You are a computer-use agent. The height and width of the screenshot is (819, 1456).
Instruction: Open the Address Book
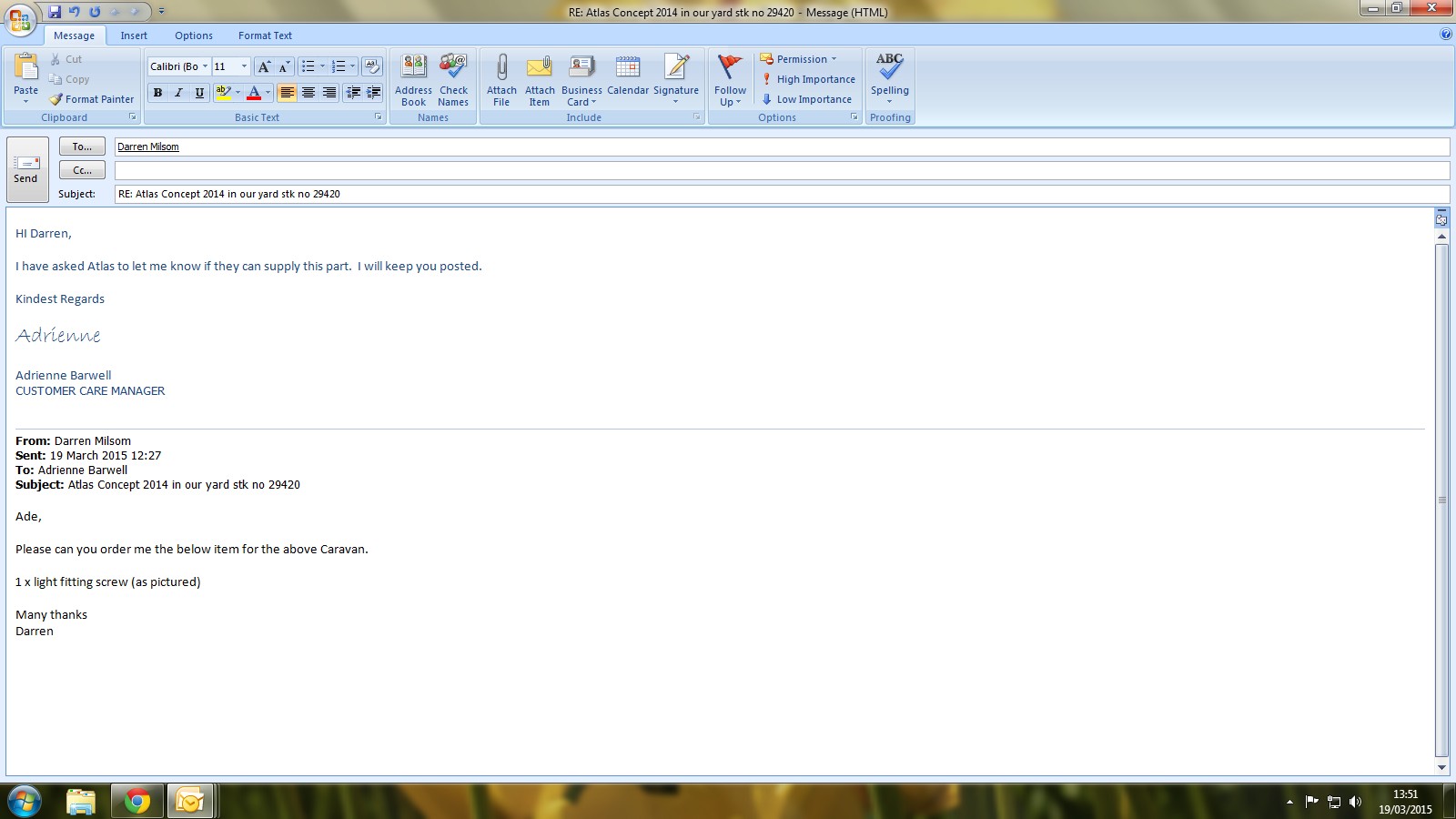click(414, 80)
